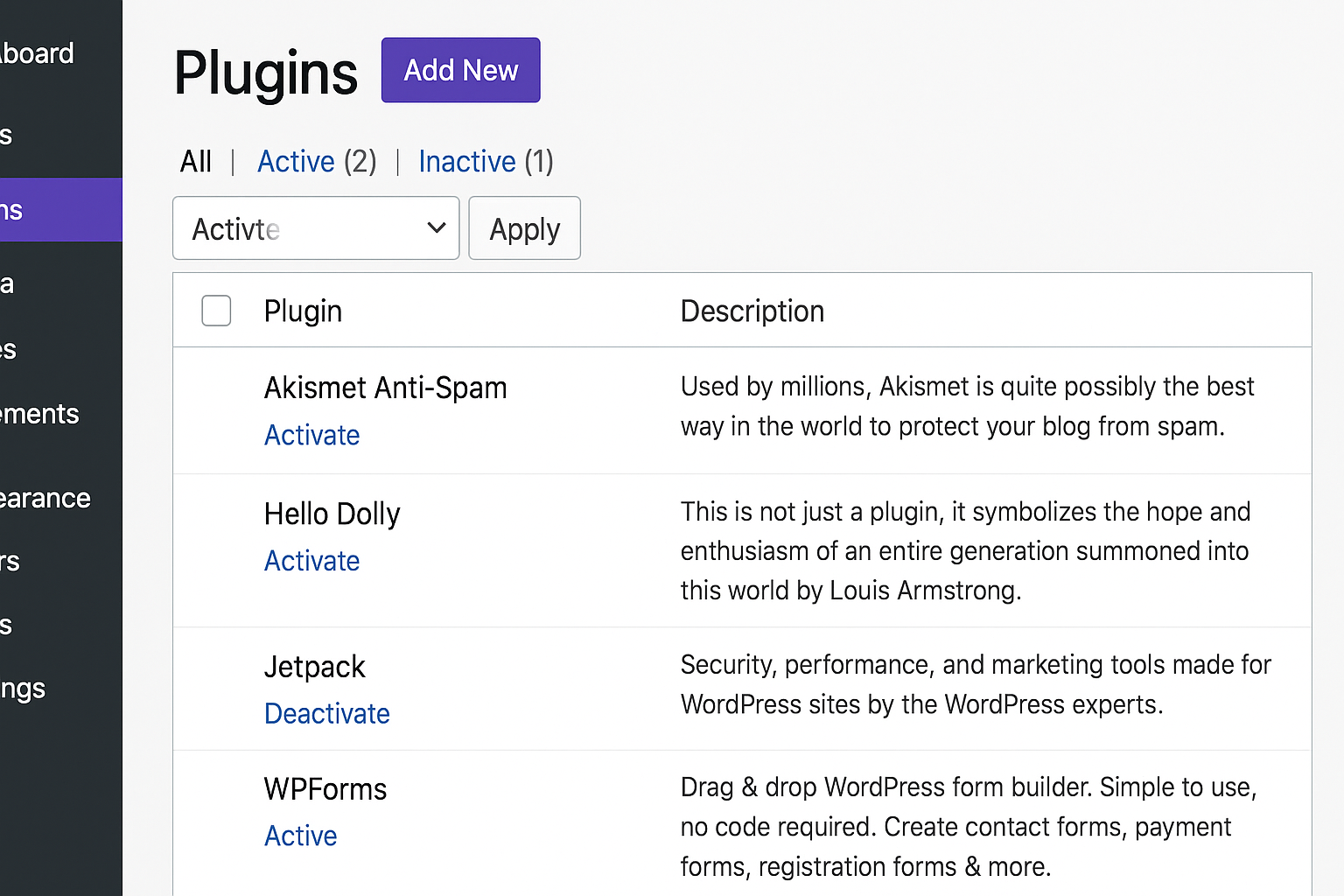Activate the Akismet Anti-Spam plugin

point(311,435)
